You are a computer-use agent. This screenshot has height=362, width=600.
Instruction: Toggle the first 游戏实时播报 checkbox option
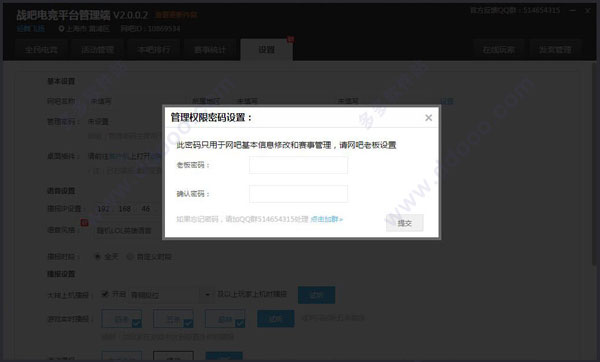(x=122, y=319)
